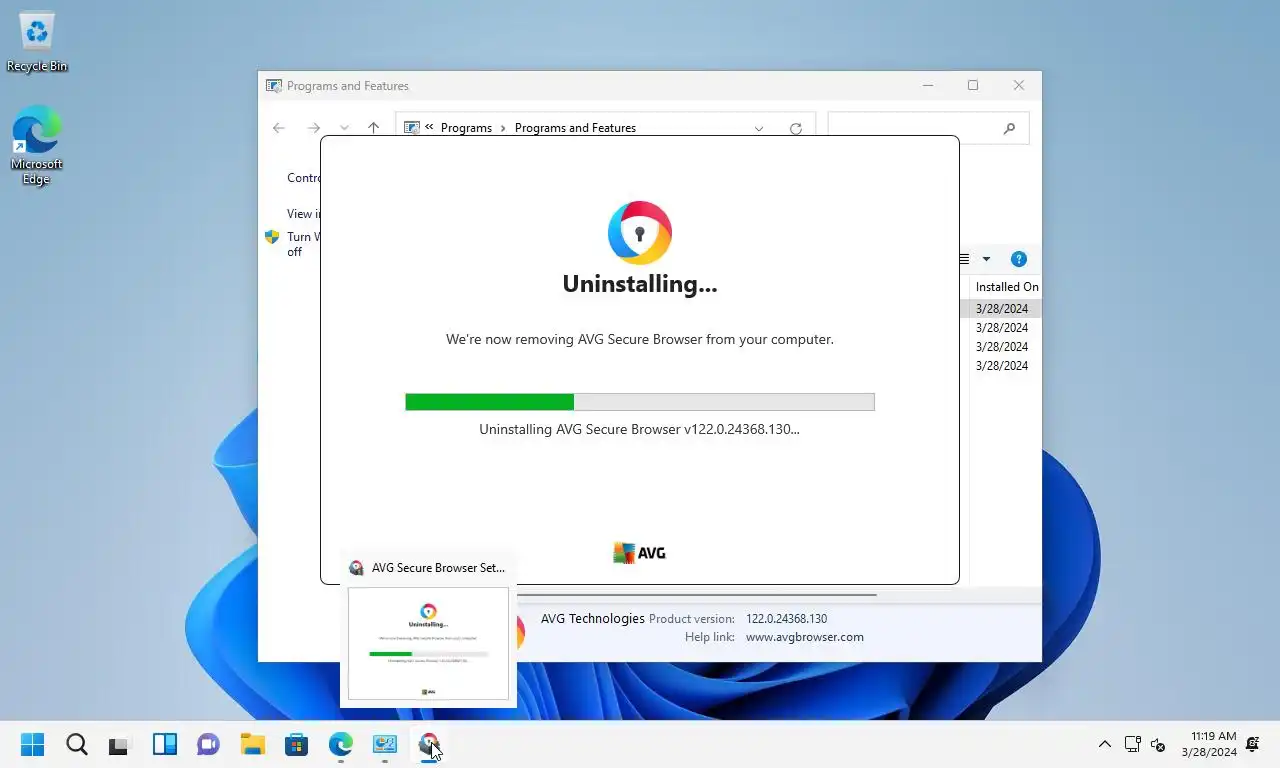
Task: Open recent locations dropdown arrow
Action: click(x=344, y=128)
